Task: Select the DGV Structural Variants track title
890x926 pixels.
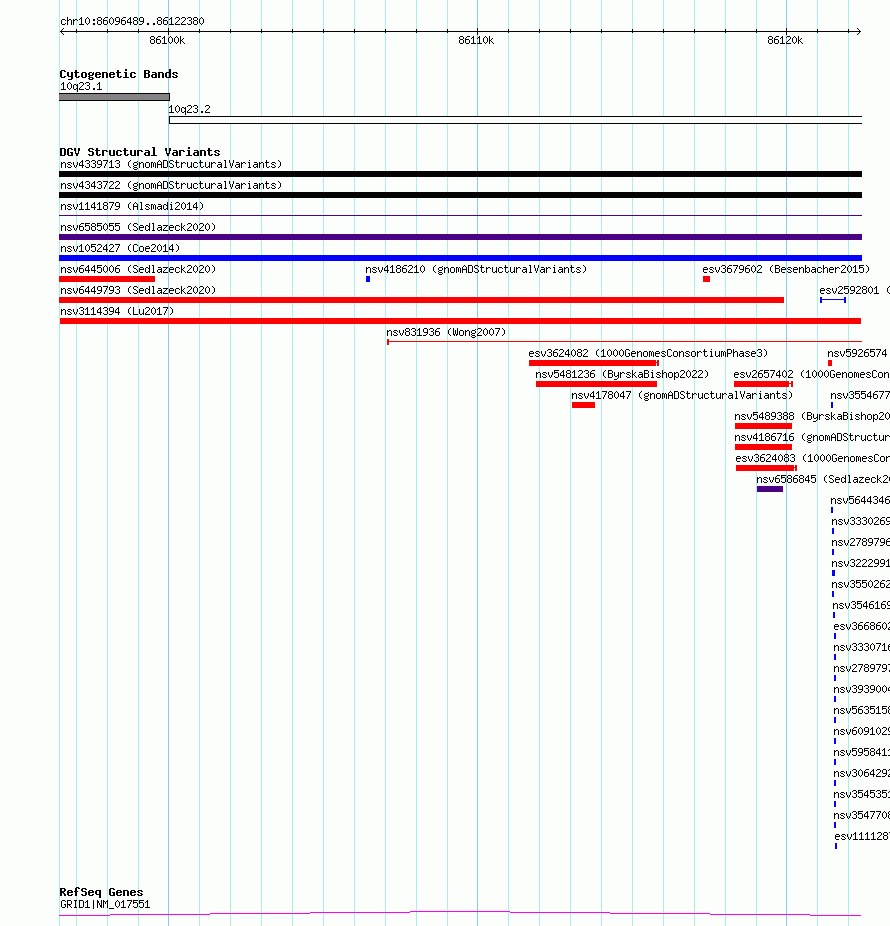Action: [140, 152]
